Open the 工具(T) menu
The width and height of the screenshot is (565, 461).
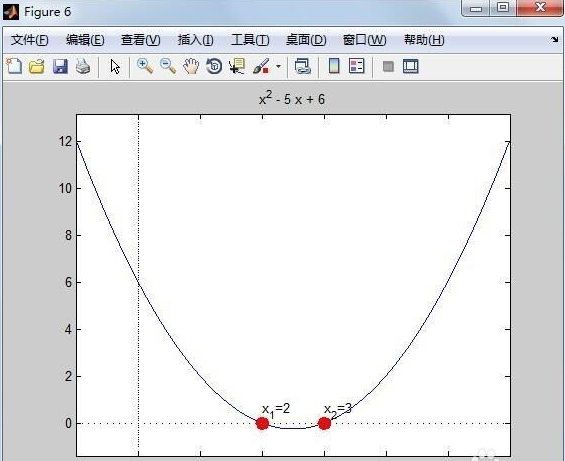point(250,40)
